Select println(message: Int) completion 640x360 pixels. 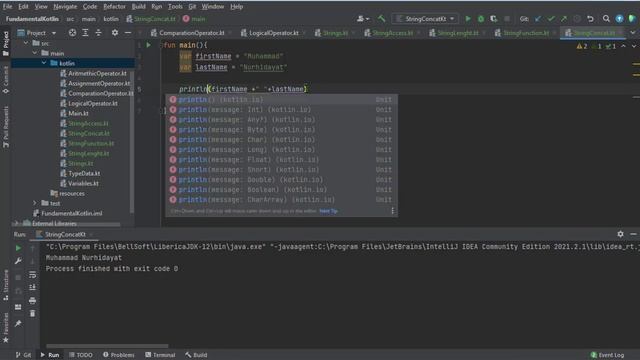(281, 109)
